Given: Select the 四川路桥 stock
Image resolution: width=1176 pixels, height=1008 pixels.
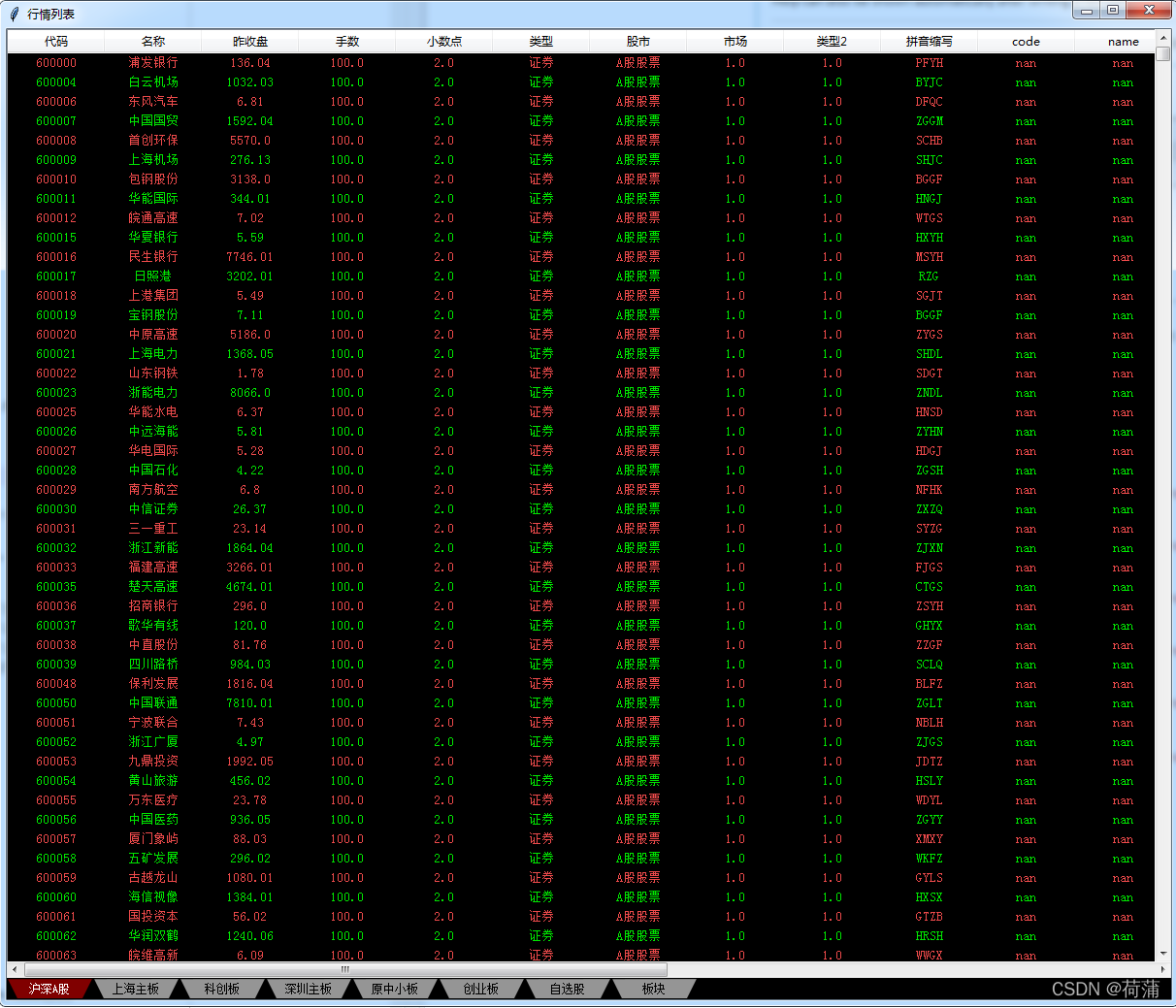Looking at the screenshot, I should [153, 665].
